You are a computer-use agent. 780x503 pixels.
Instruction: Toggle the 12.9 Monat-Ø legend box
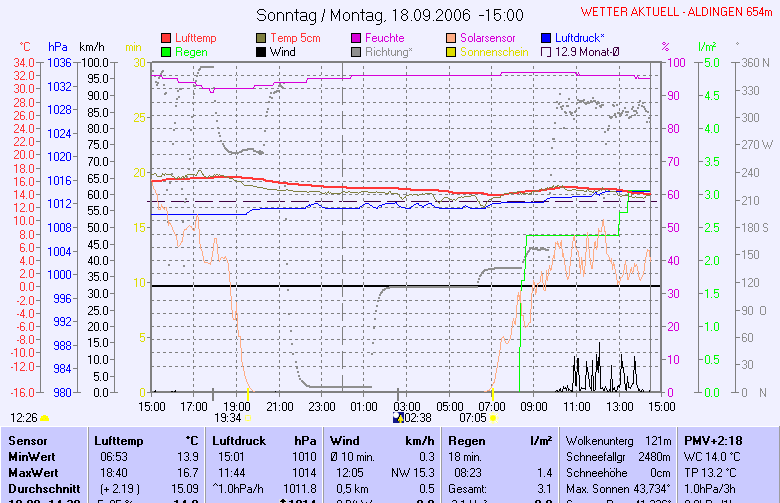tap(546, 51)
